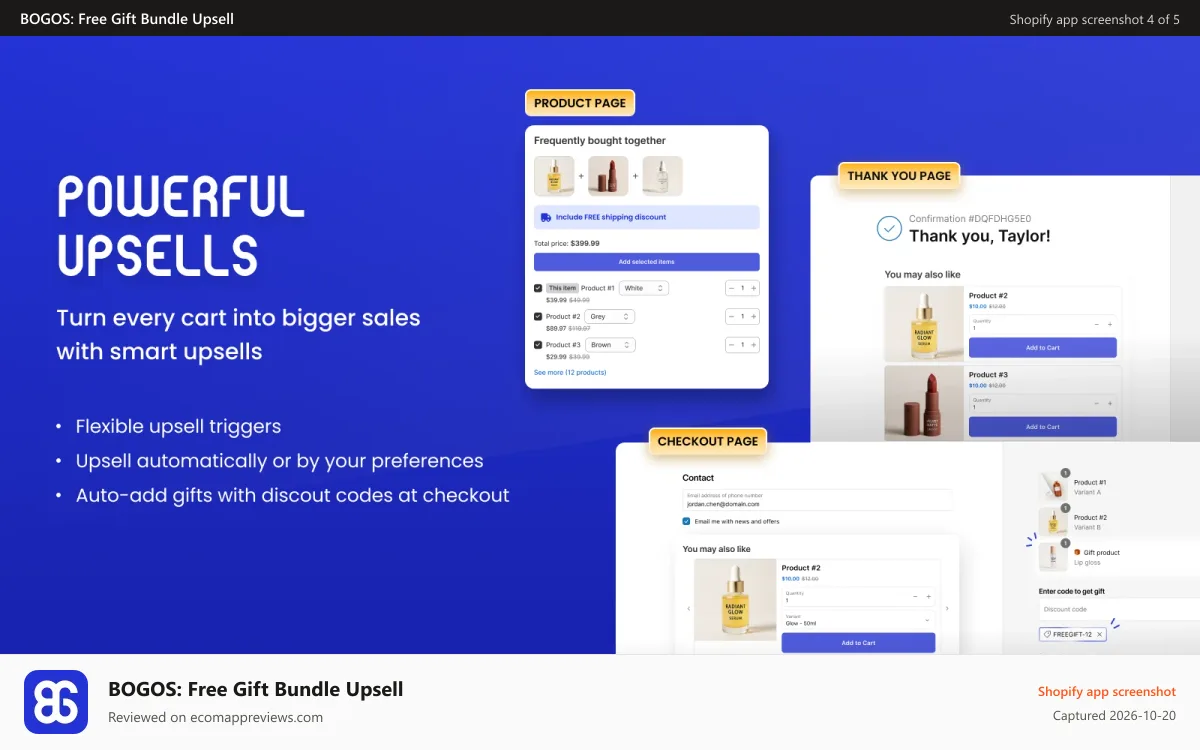Open the 'Glow - 50ml' variant dropdown
This screenshot has height=750, width=1200.
point(858,620)
